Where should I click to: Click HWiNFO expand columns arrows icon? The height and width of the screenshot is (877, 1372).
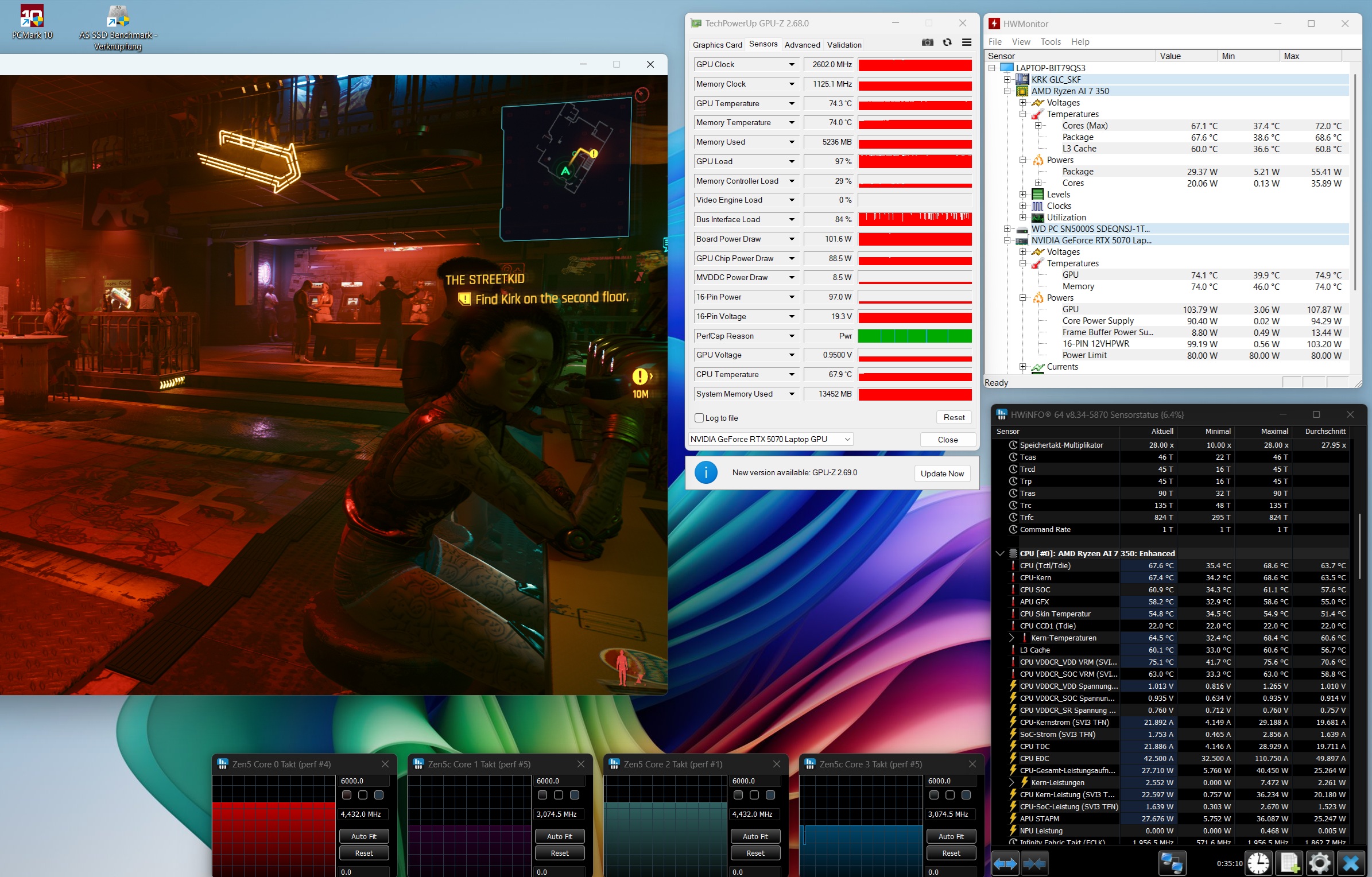point(1005,863)
